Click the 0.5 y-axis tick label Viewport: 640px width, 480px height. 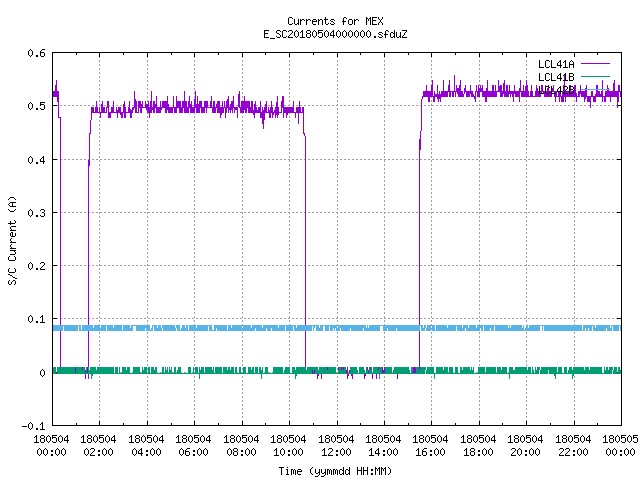tap(36, 106)
